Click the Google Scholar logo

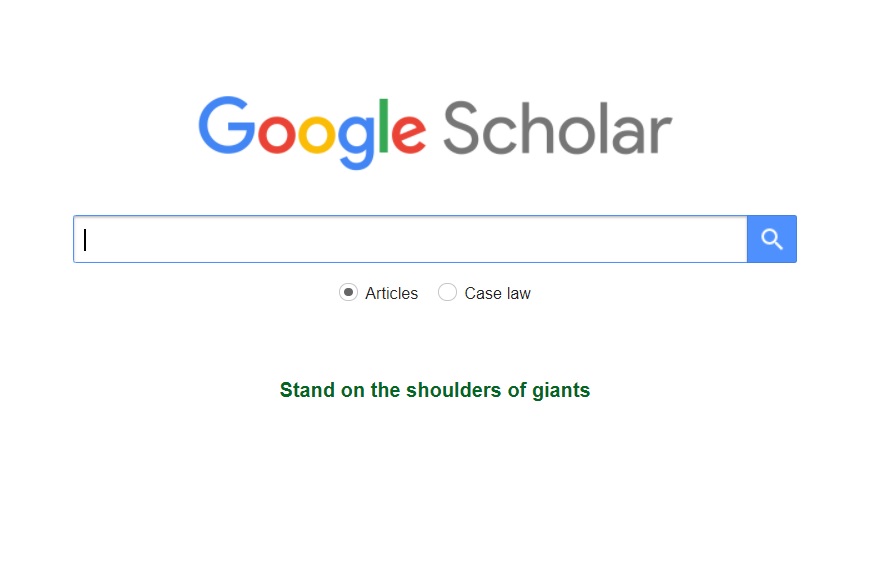click(435, 132)
